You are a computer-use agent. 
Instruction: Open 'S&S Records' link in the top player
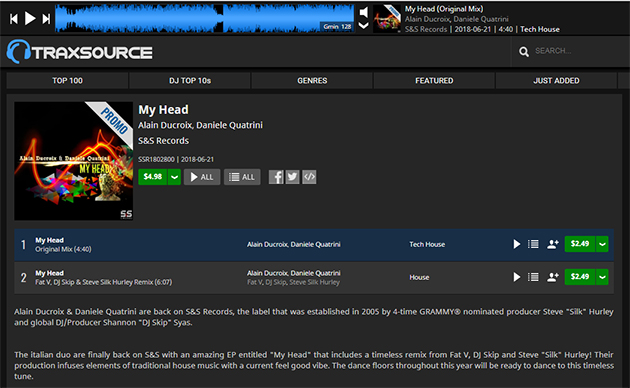[x=426, y=29]
